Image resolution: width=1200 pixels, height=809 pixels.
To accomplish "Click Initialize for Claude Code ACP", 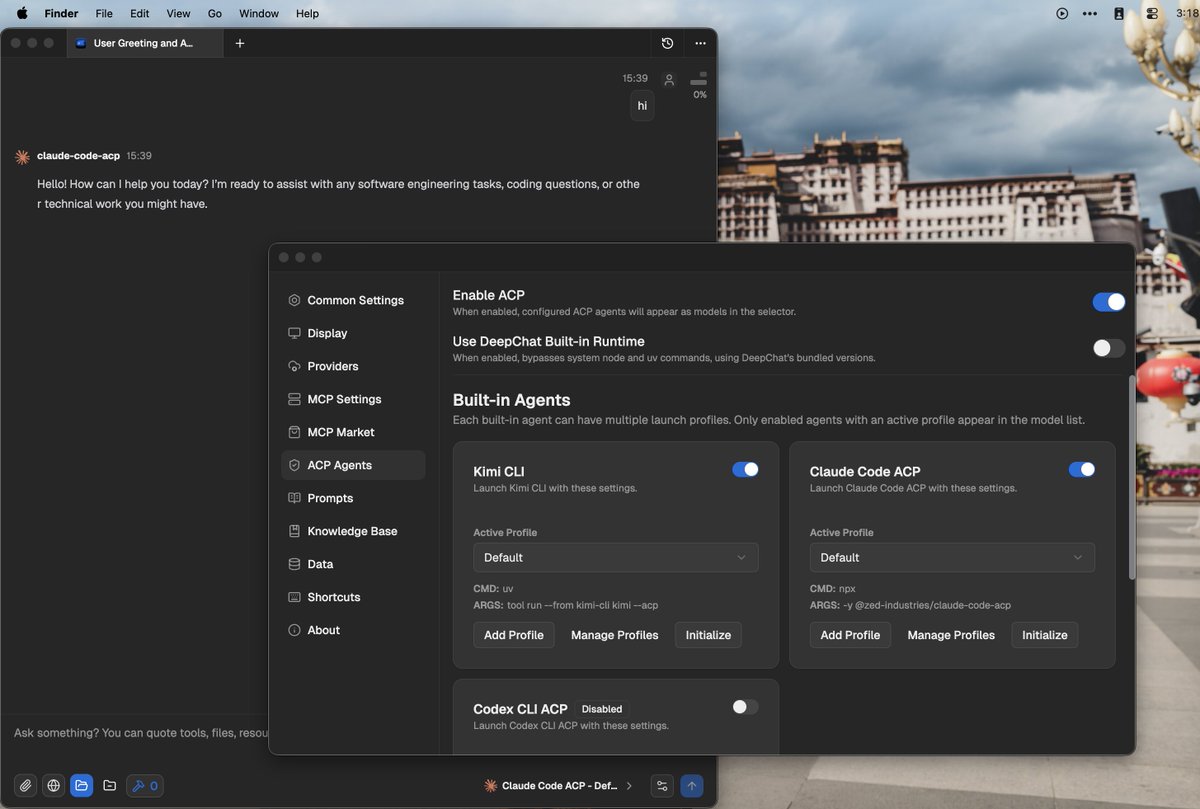I will (x=1045, y=635).
